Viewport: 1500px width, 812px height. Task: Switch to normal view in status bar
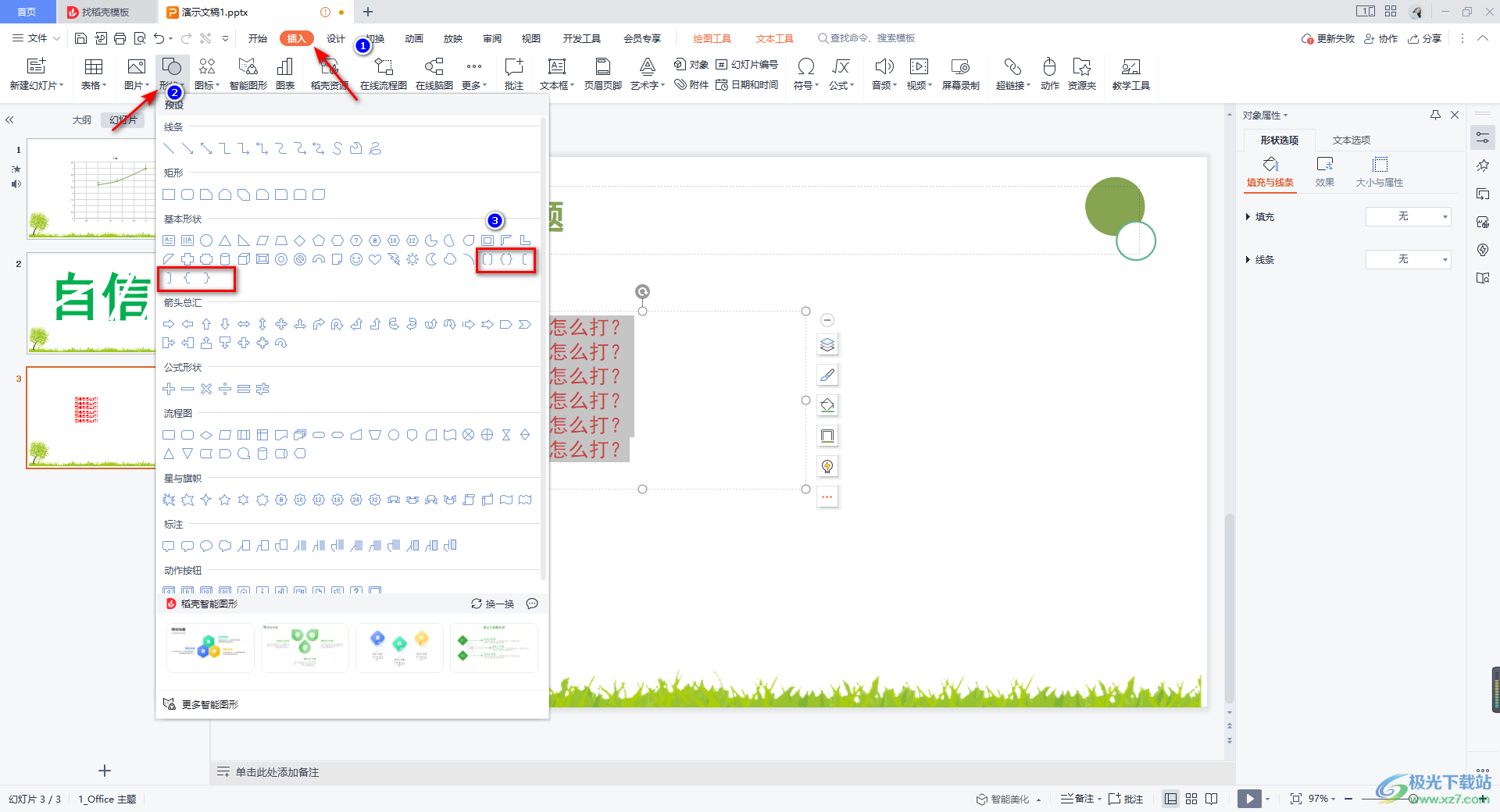click(x=1170, y=799)
